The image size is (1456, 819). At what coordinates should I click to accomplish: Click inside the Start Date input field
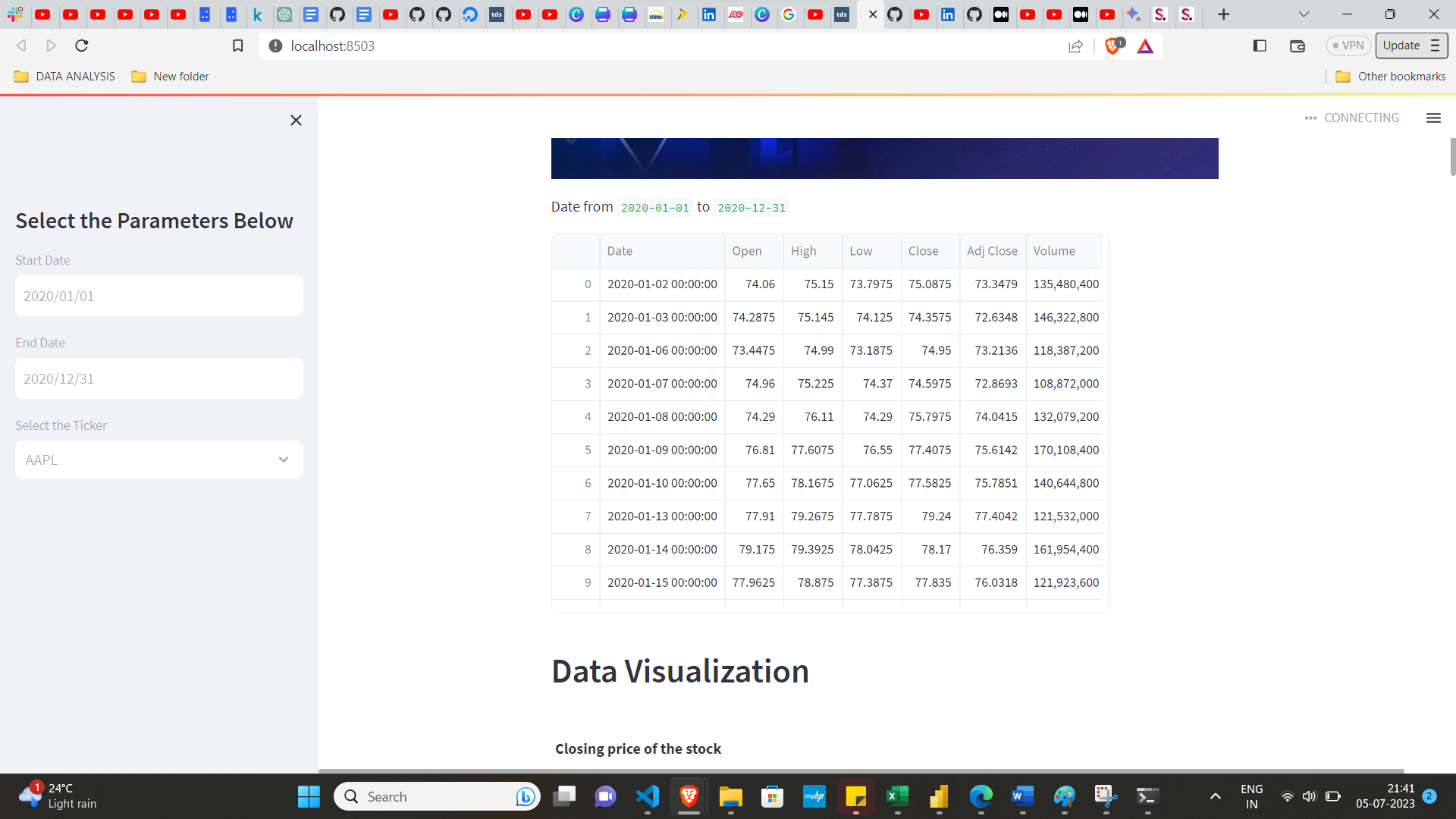click(158, 296)
